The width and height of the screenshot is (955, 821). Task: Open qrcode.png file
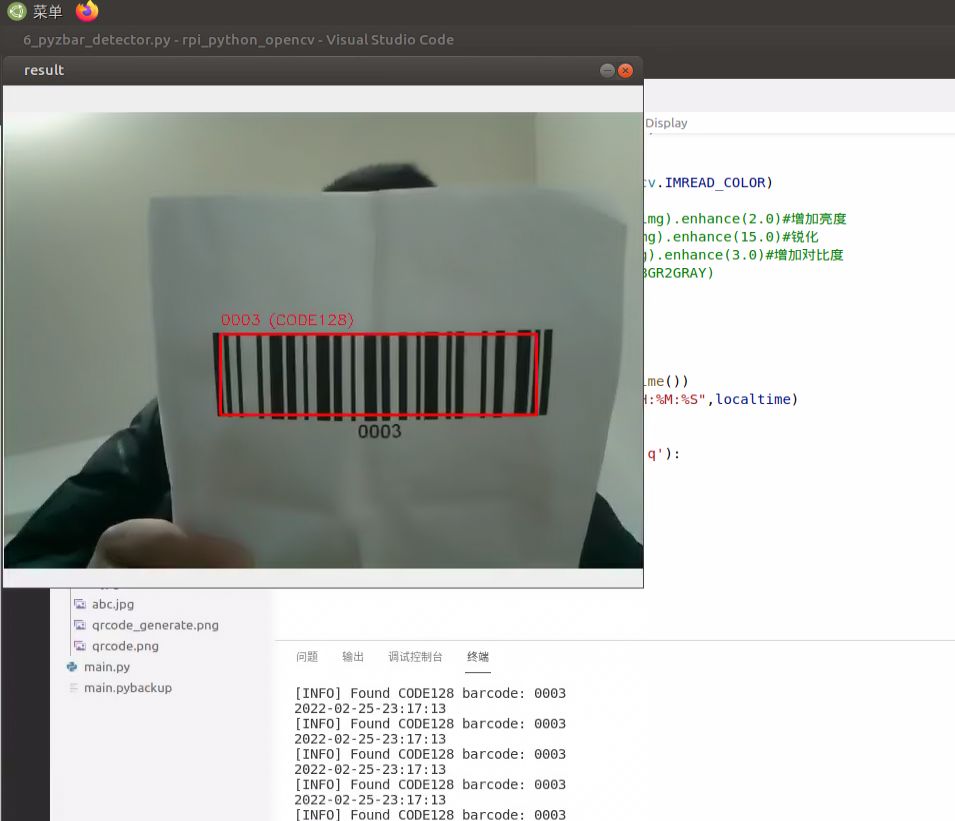point(125,646)
